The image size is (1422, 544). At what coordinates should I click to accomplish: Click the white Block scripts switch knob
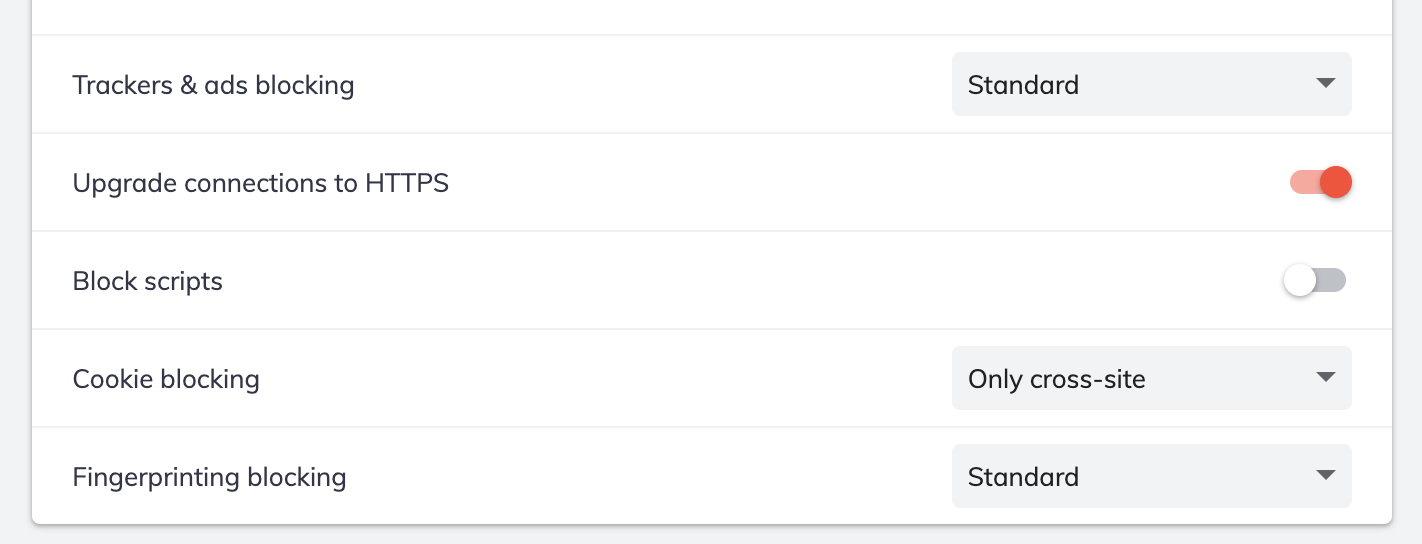pyautogui.click(x=1300, y=281)
